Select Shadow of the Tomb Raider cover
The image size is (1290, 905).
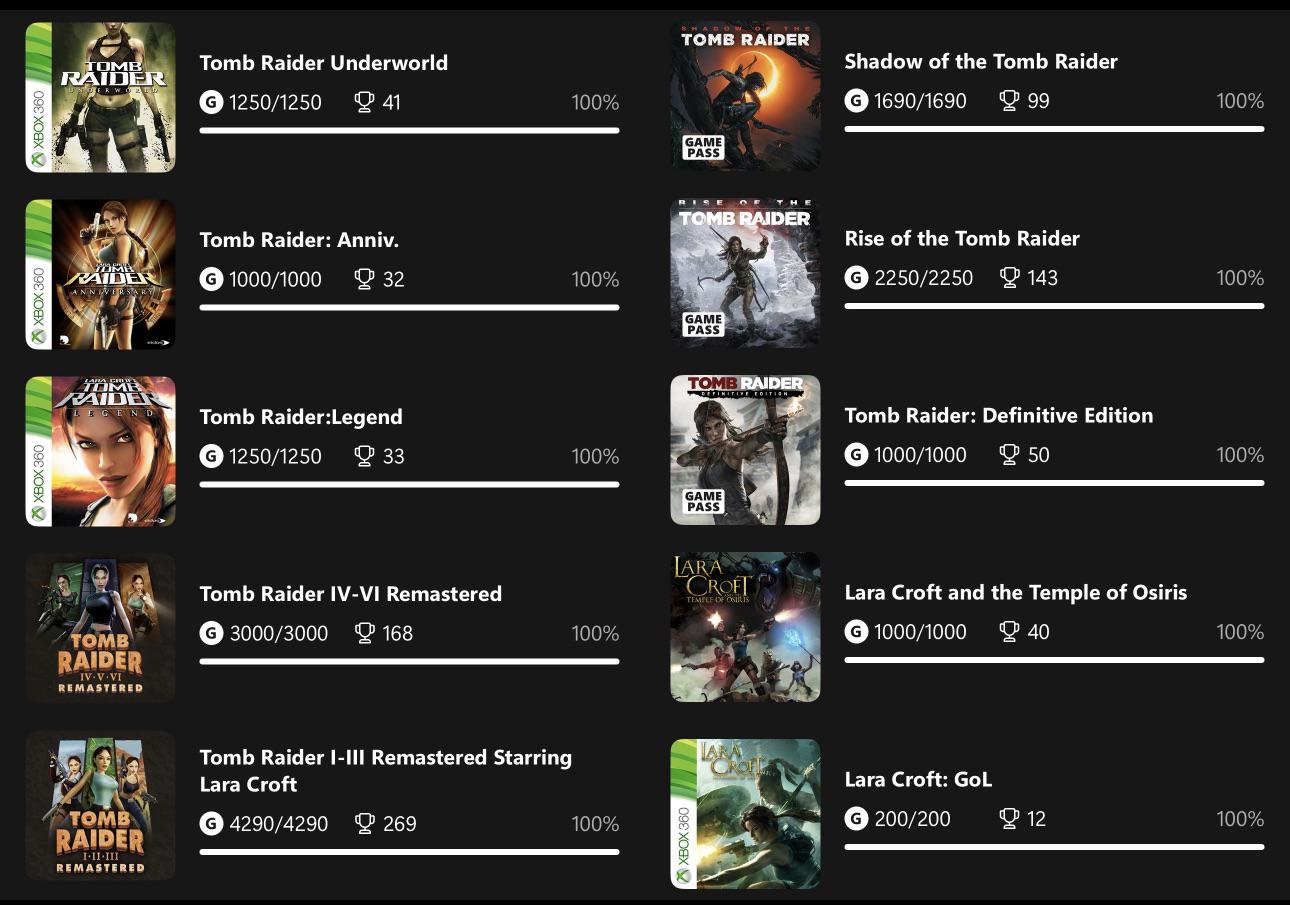tap(745, 96)
